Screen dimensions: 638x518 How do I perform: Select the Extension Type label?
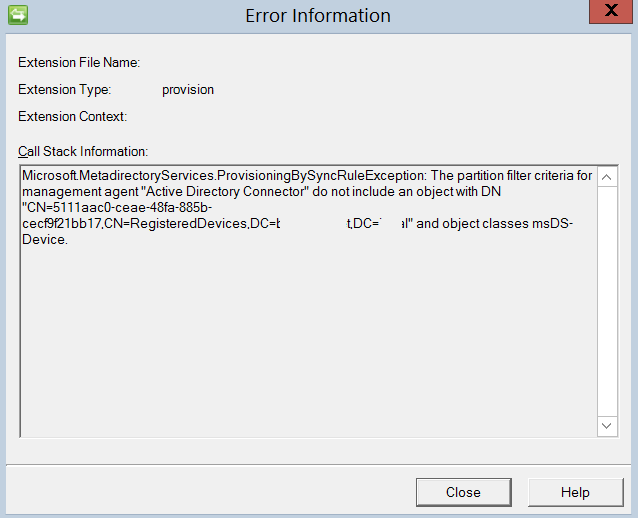coord(64,90)
